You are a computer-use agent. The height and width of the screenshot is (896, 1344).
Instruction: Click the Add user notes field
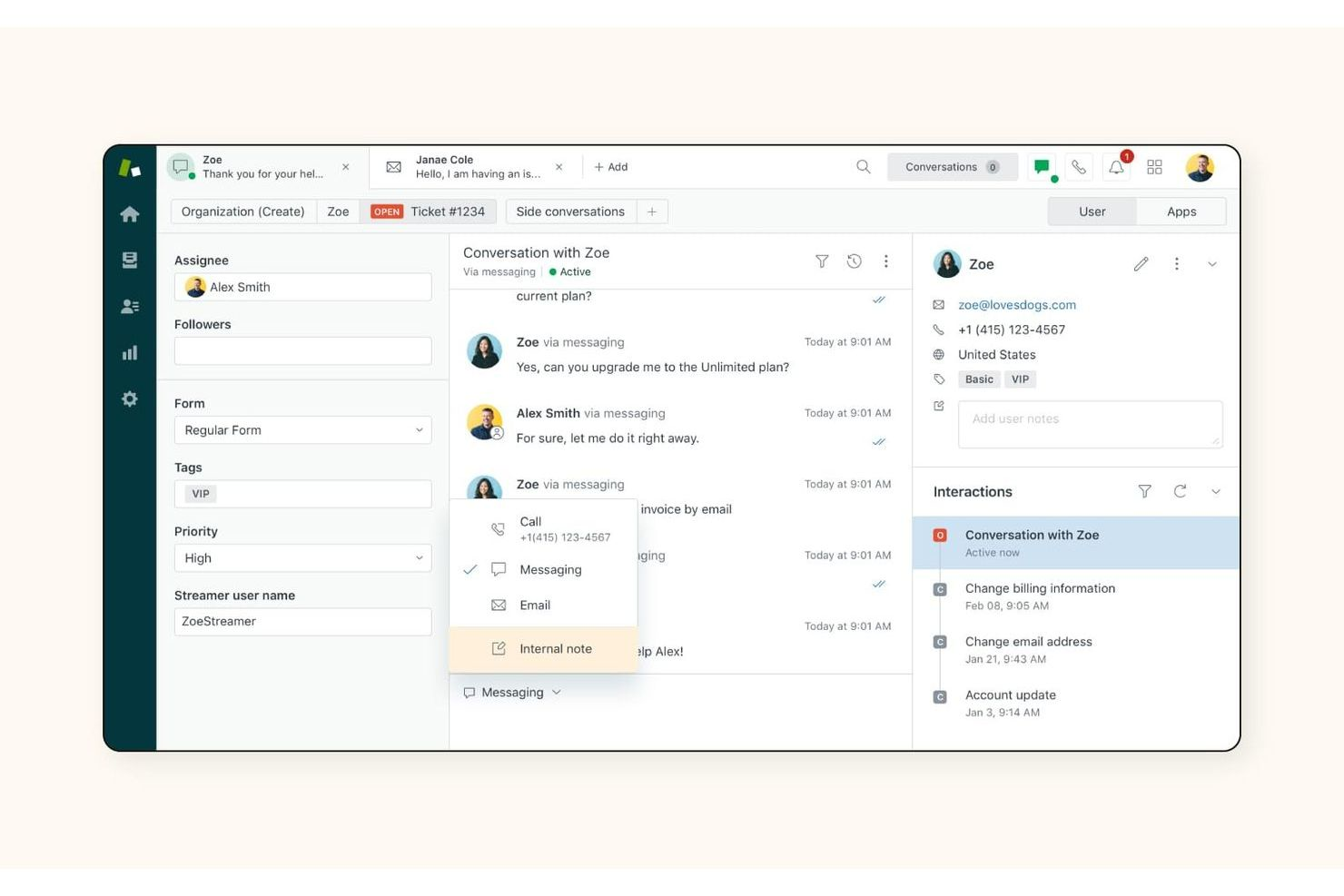point(1090,423)
